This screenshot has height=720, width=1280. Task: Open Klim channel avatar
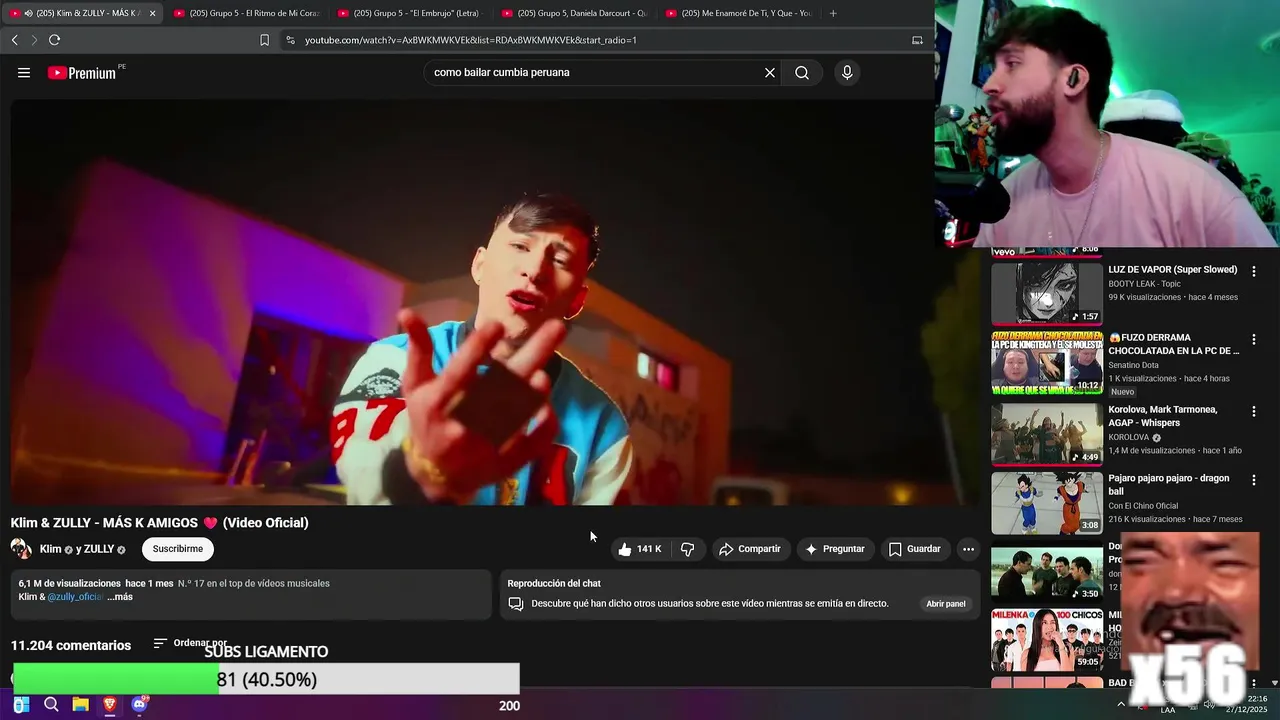pos(21,548)
